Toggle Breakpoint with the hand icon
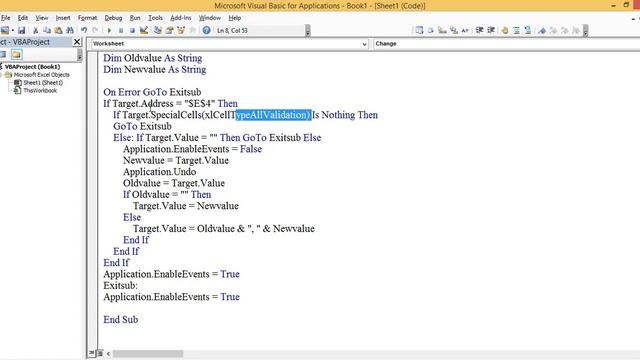The height and width of the screenshot is (360, 640). [505, 30]
